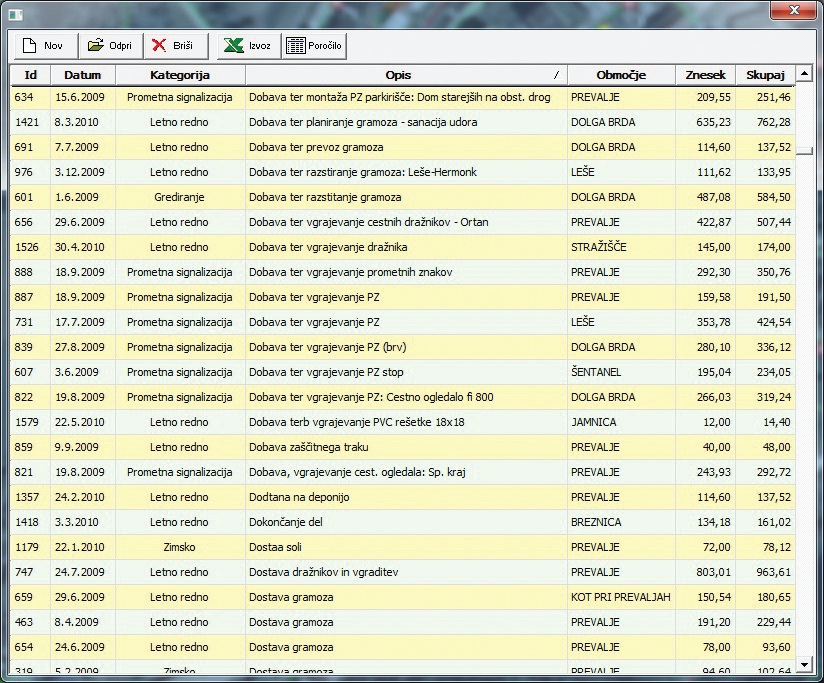The width and height of the screenshot is (824, 683).
Task: Click the vertical scrollbar thumb
Action: pos(804,151)
